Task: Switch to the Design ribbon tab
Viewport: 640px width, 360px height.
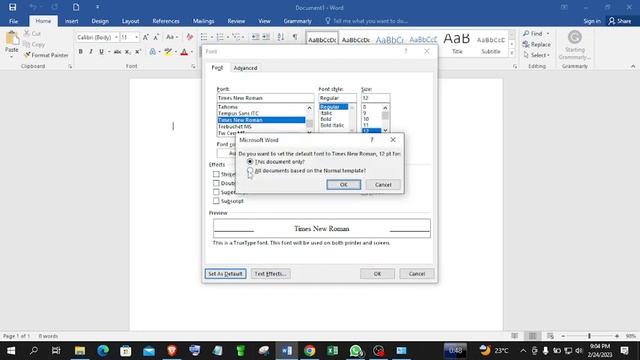Action: point(100,21)
